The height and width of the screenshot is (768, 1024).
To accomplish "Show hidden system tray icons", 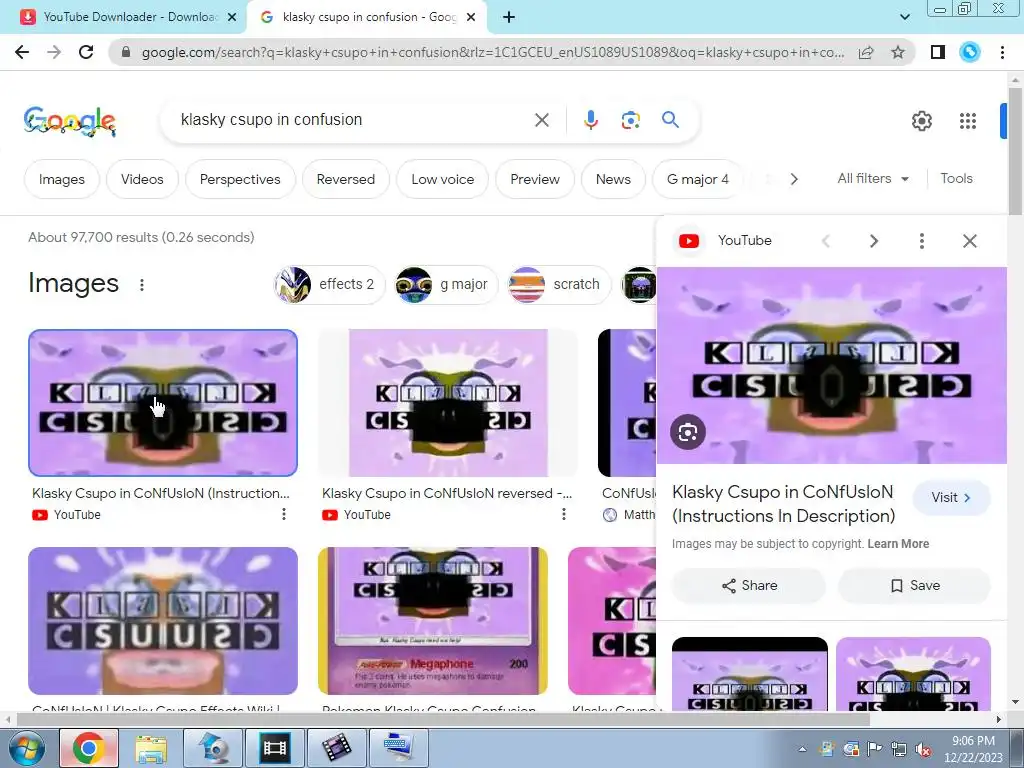I will 802,750.
